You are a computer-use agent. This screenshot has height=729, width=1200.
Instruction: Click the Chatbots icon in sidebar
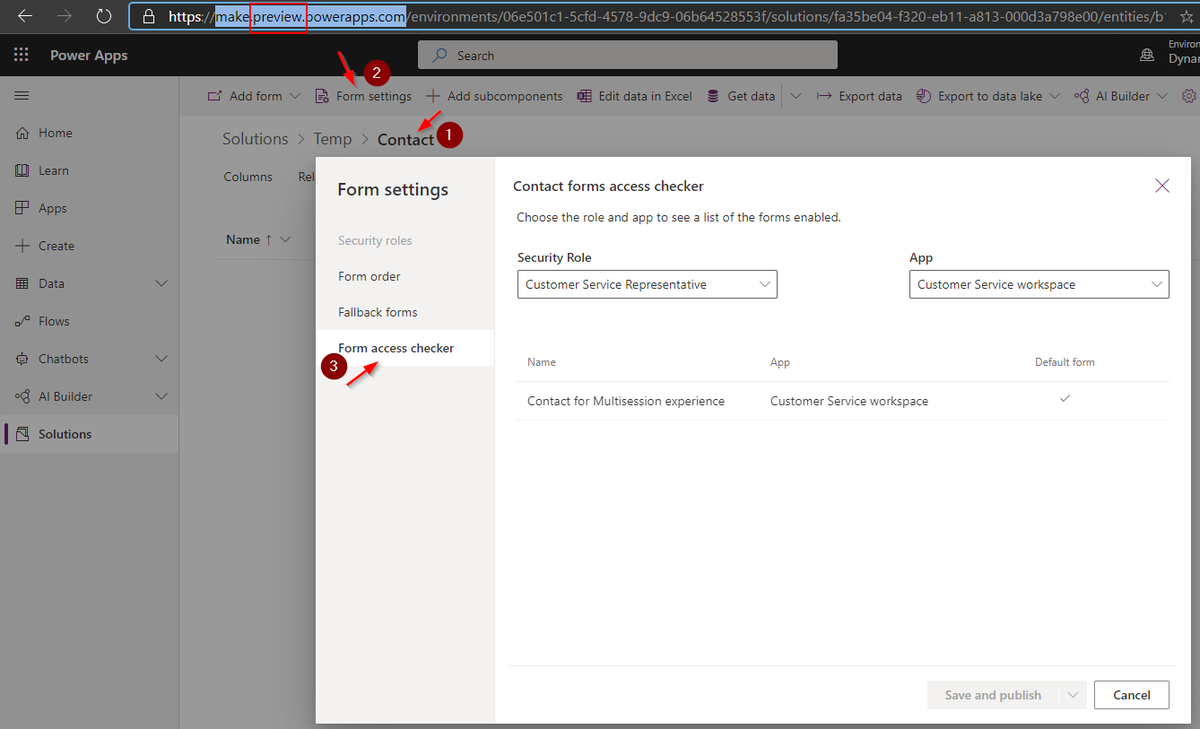(x=22, y=359)
